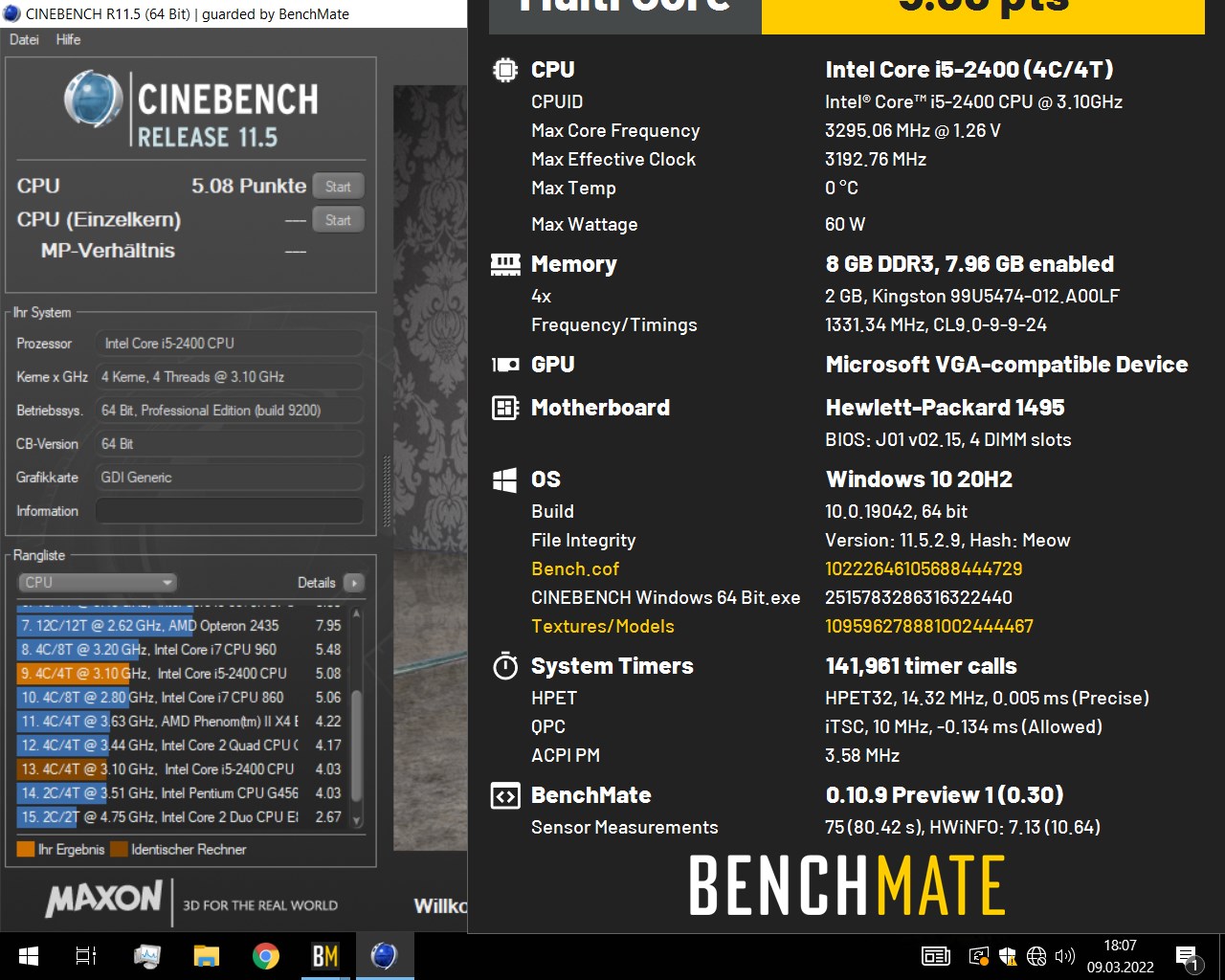Open Task View in the taskbar
The image size is (1225, 980).
coord(86,956)
